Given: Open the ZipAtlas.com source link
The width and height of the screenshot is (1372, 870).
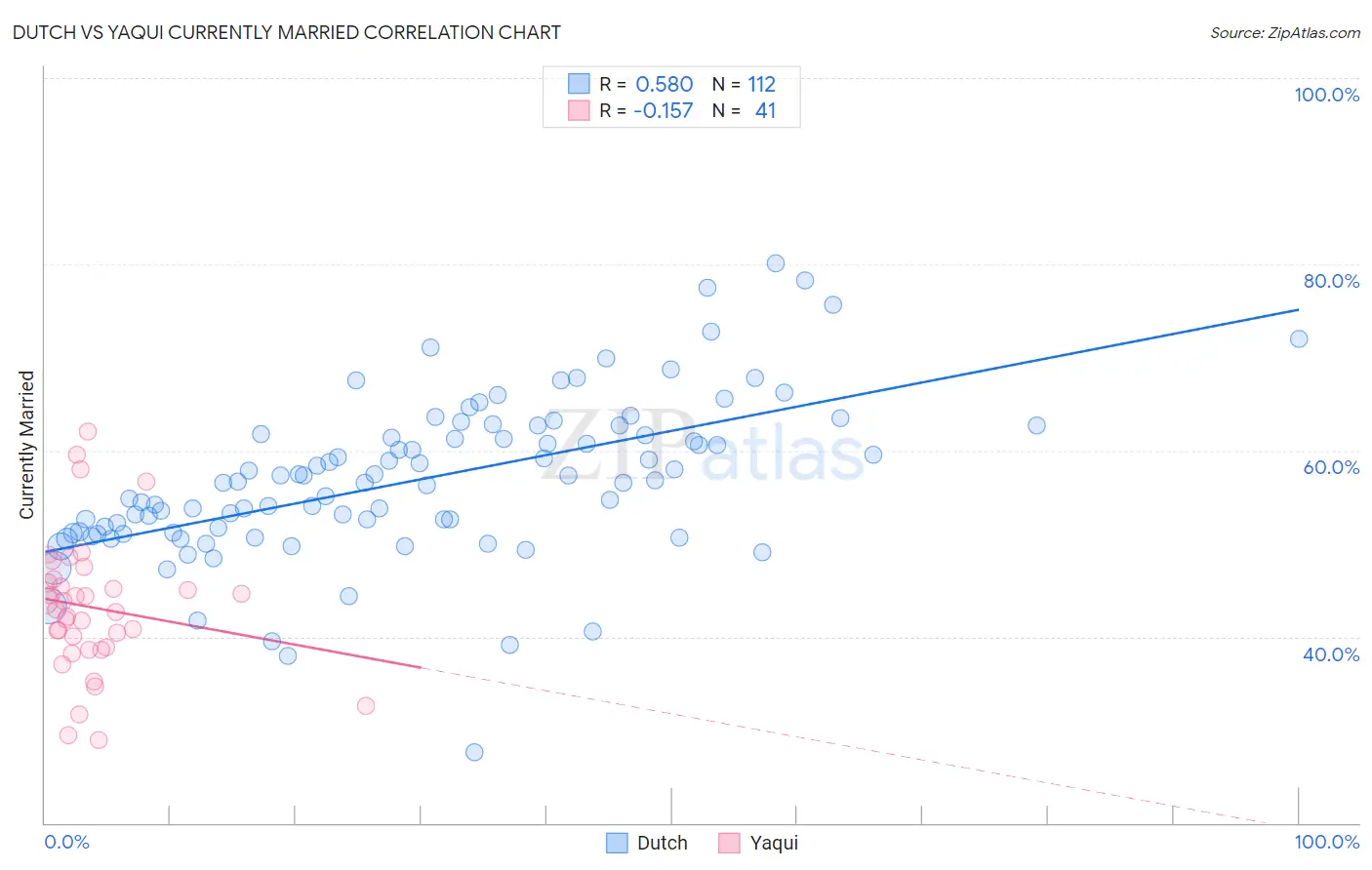Looking at the screenshot, I should (1285, 32).
